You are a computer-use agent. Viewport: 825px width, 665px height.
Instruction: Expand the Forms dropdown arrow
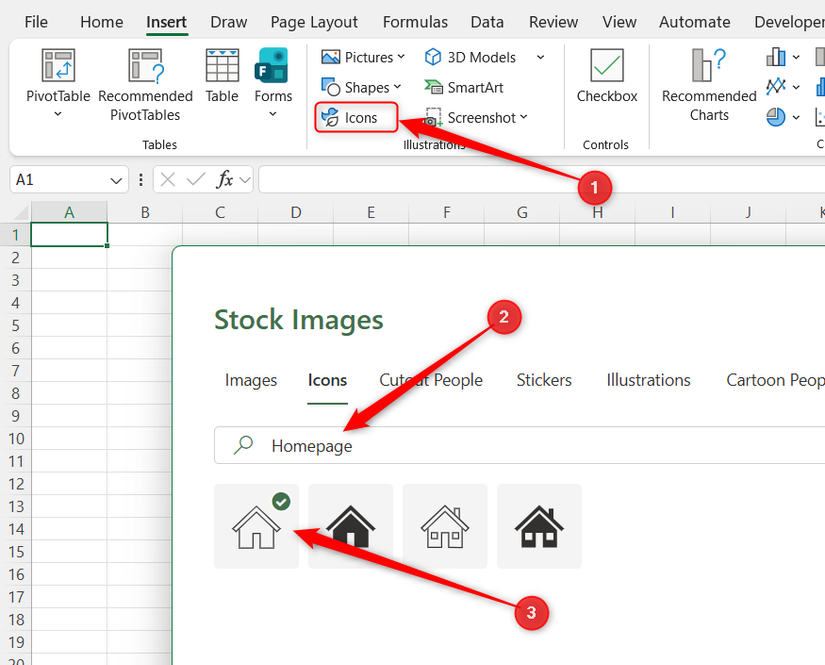tap(273, 114)
